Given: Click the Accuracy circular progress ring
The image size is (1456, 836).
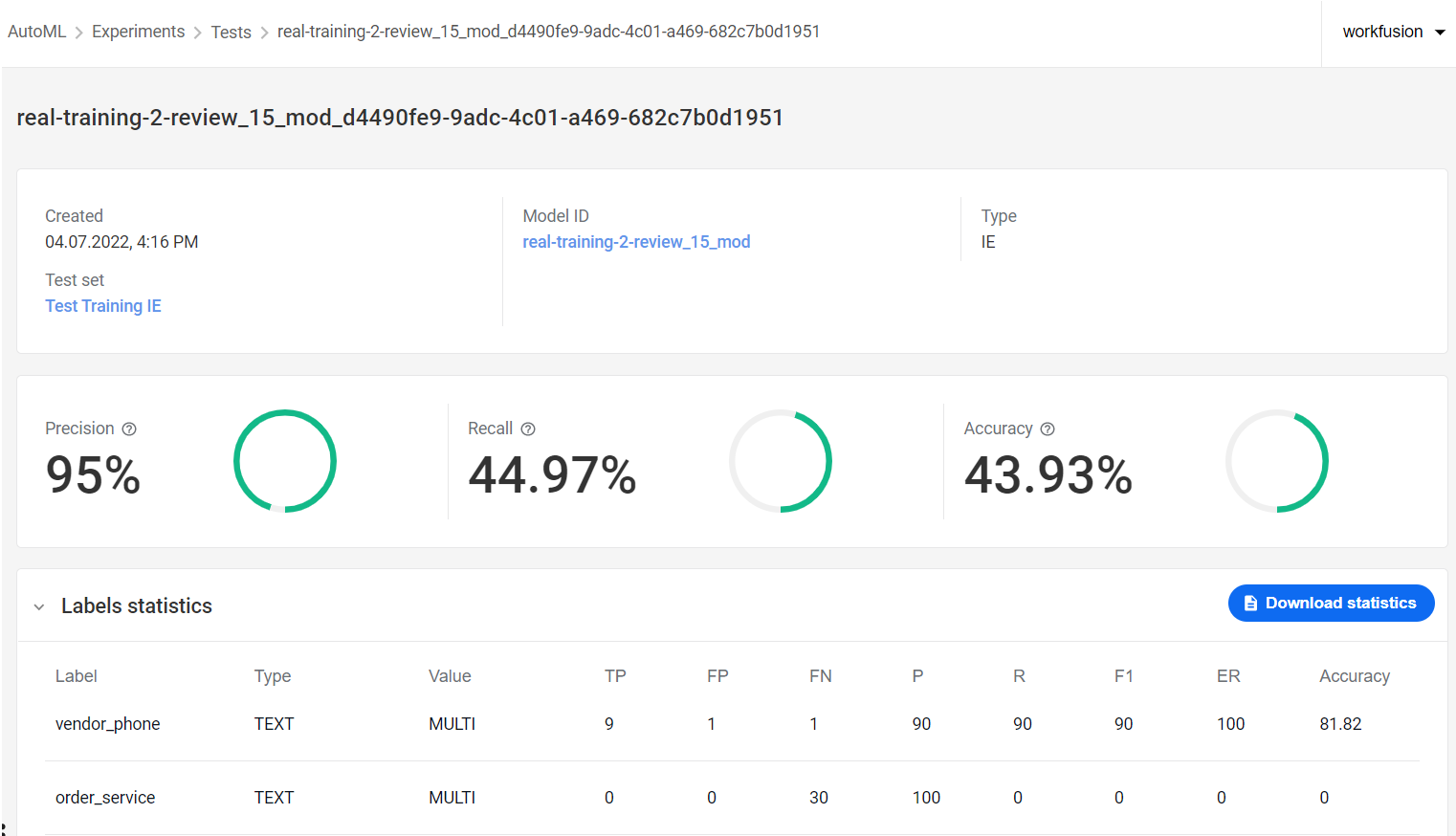Looking at the screenshot, I should 1277,461.
